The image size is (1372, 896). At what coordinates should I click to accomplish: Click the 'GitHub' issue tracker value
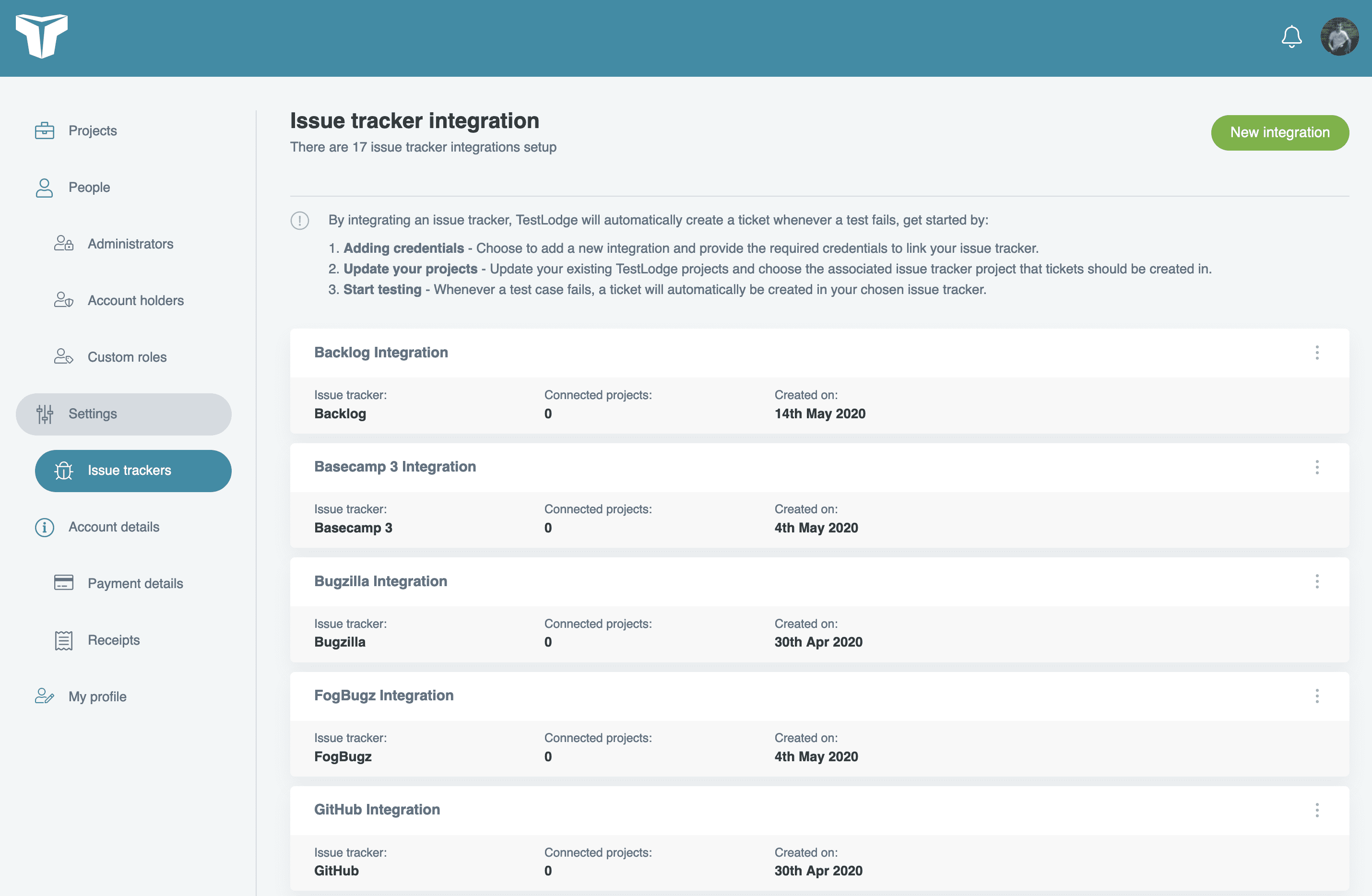(336, 871)
